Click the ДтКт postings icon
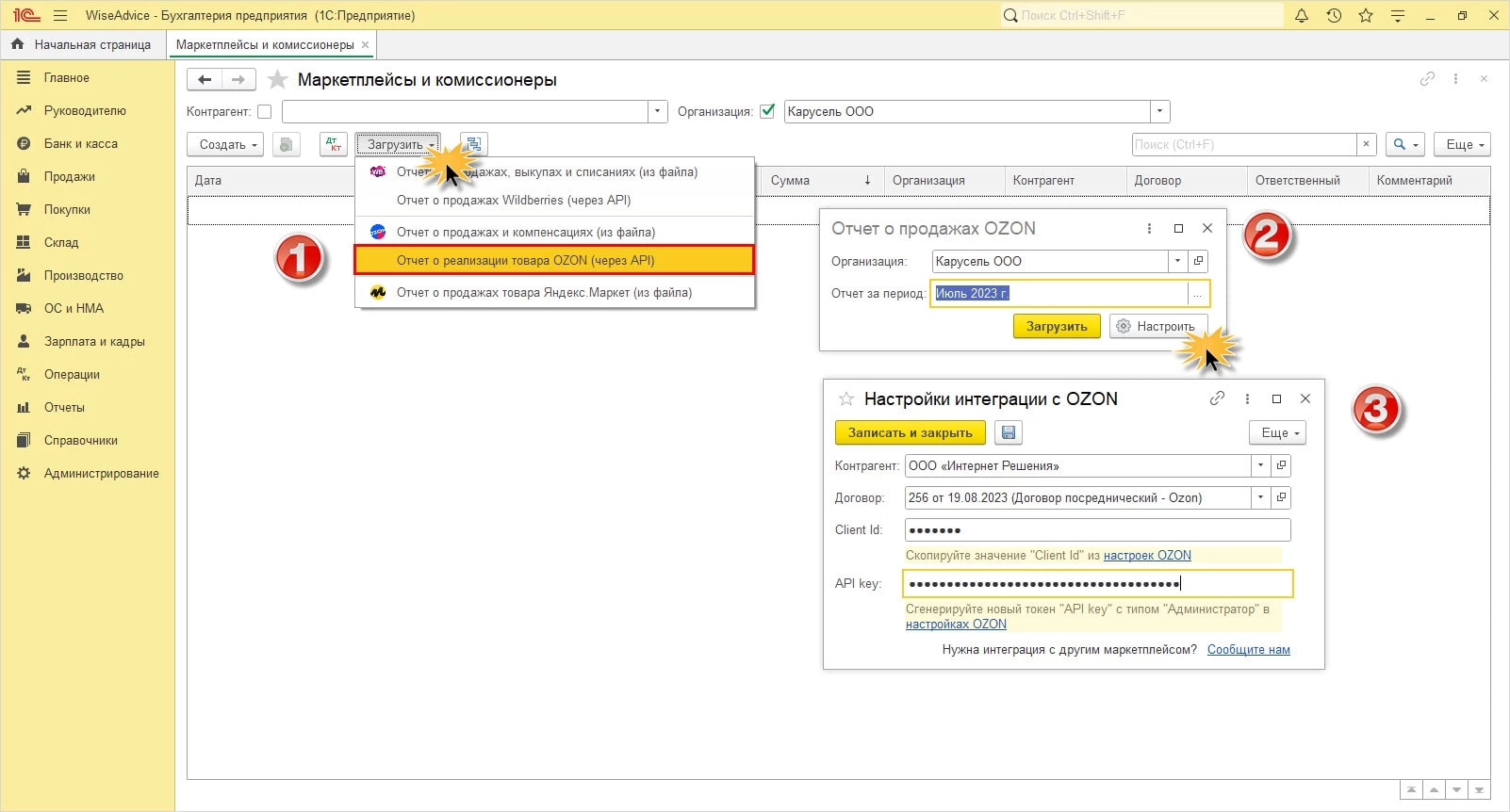The image size is (1510, 812). pyautogui.click(x=334, y=144)
